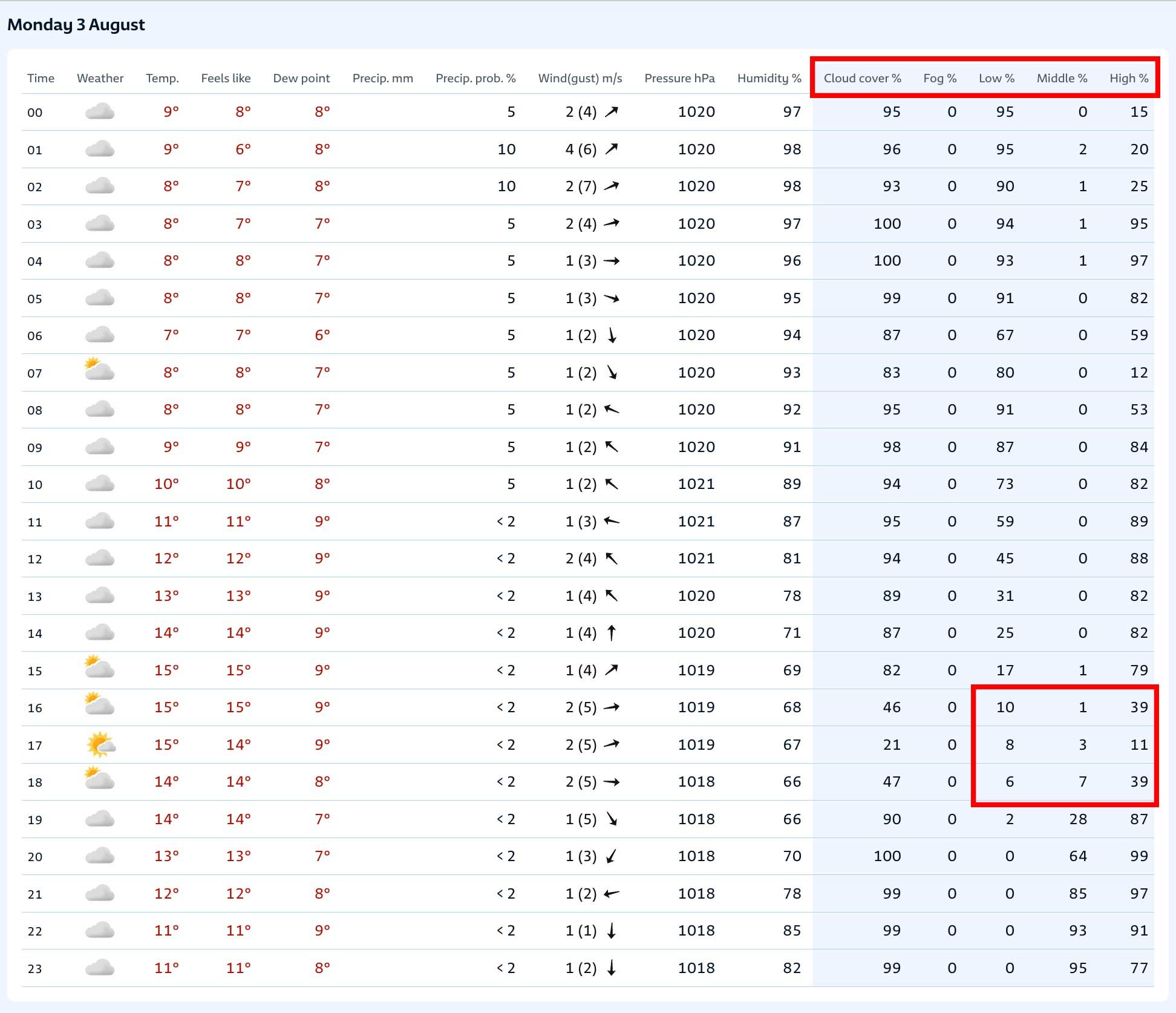Screen dimensions: 1176x1013
Task: Click the Cloud cover % column header
Action: (x=862, y=78)
